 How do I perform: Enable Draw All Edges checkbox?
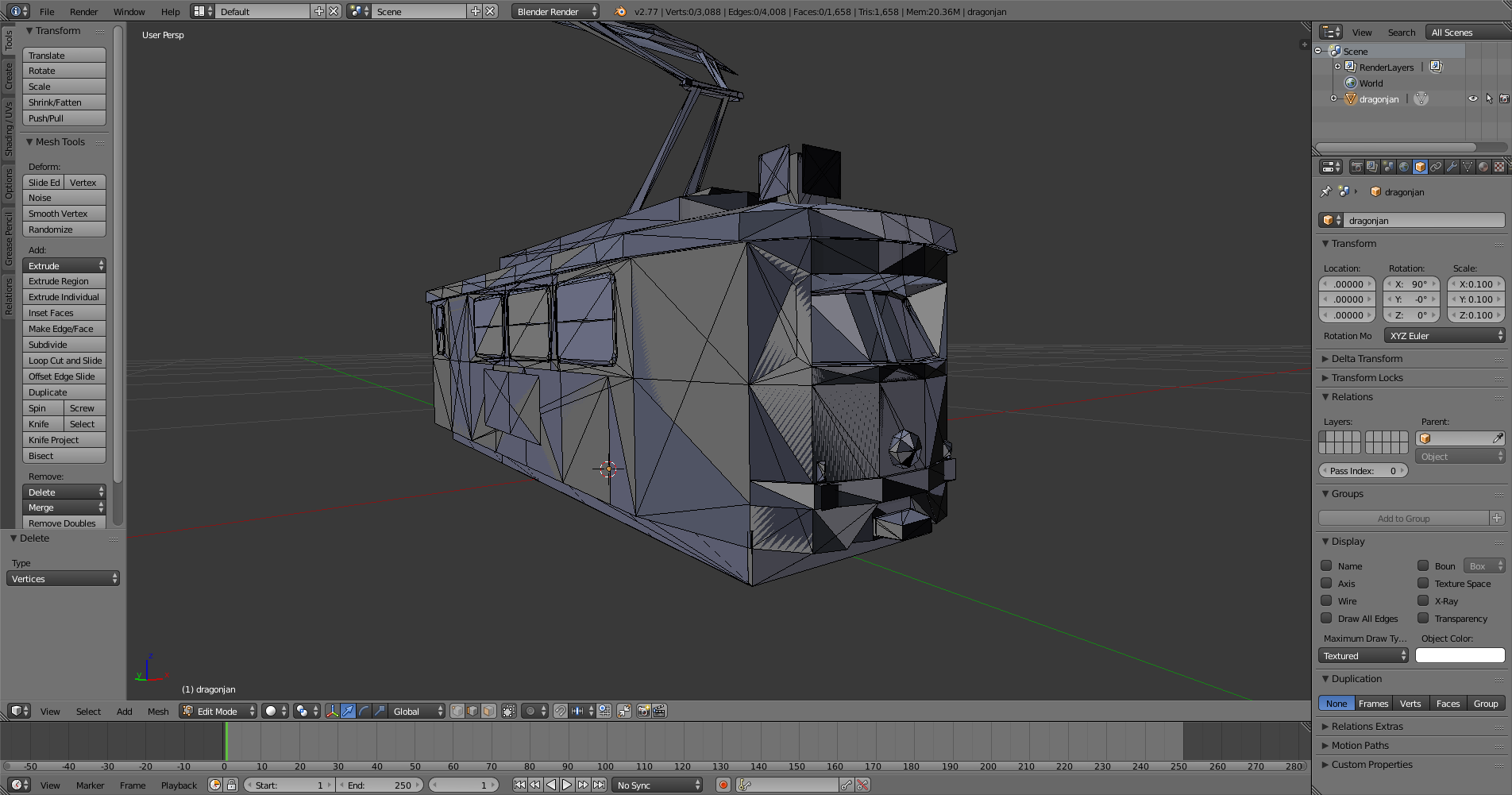click(1326, 618)
